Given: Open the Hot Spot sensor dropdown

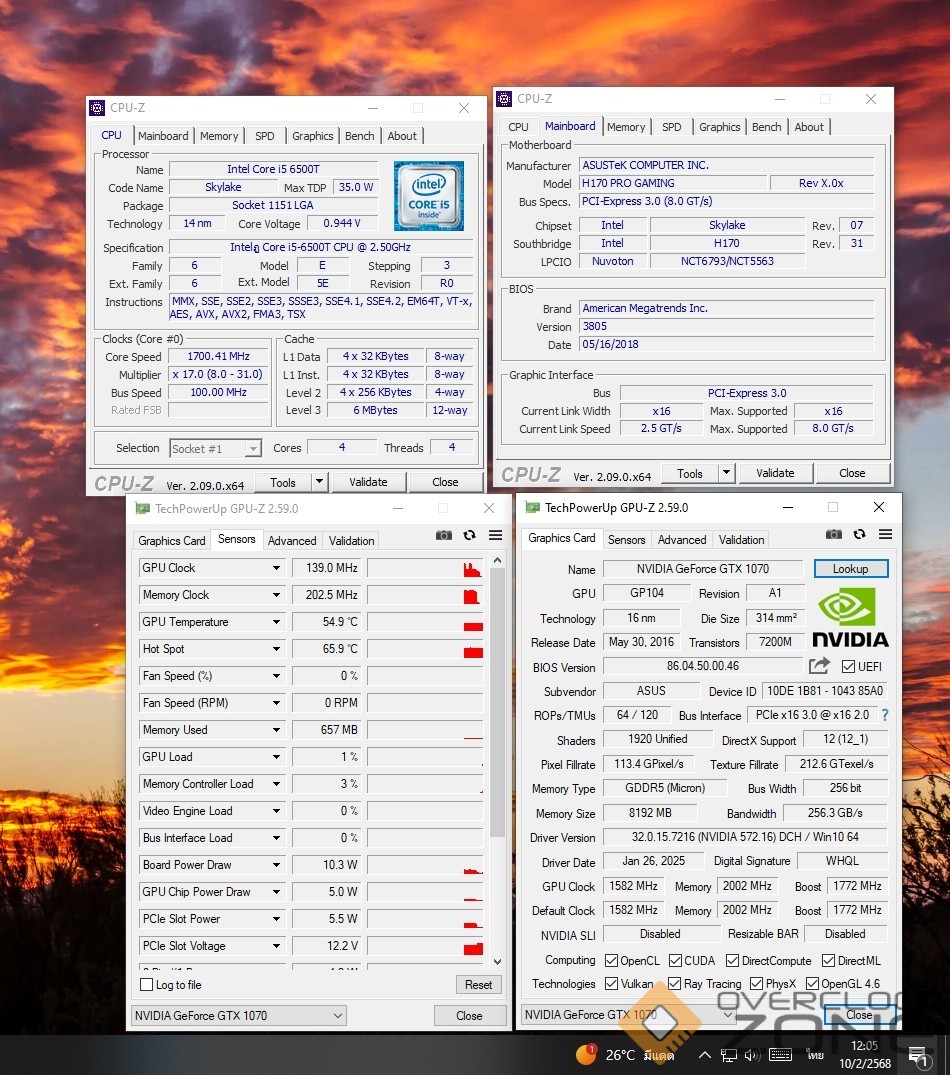Looking at the screenshot, I should click(276, 649).
